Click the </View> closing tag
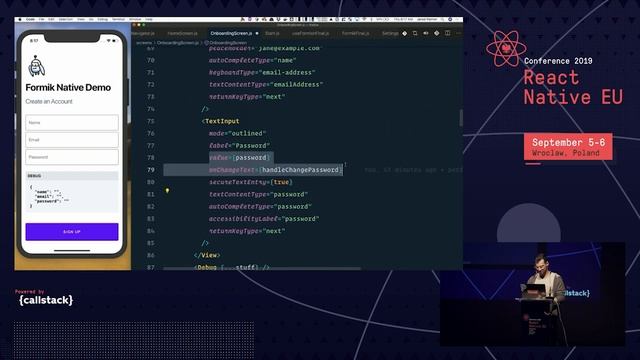This screenshot has height=360, width=640. pyautogui.click(x=207, y=255)
